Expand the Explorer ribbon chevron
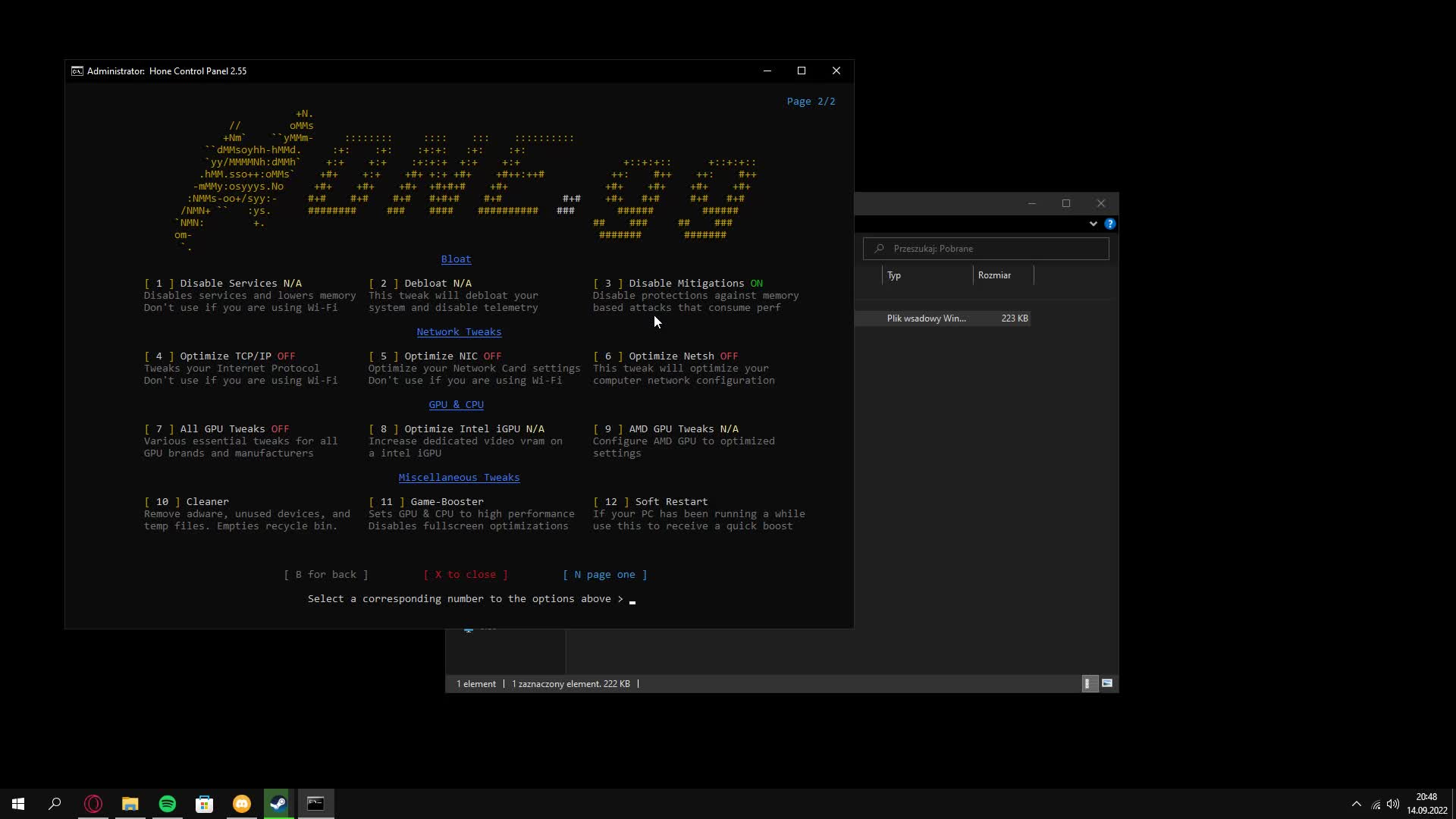The height and width of the screenshot is (819, 1456). (1093, 224)
